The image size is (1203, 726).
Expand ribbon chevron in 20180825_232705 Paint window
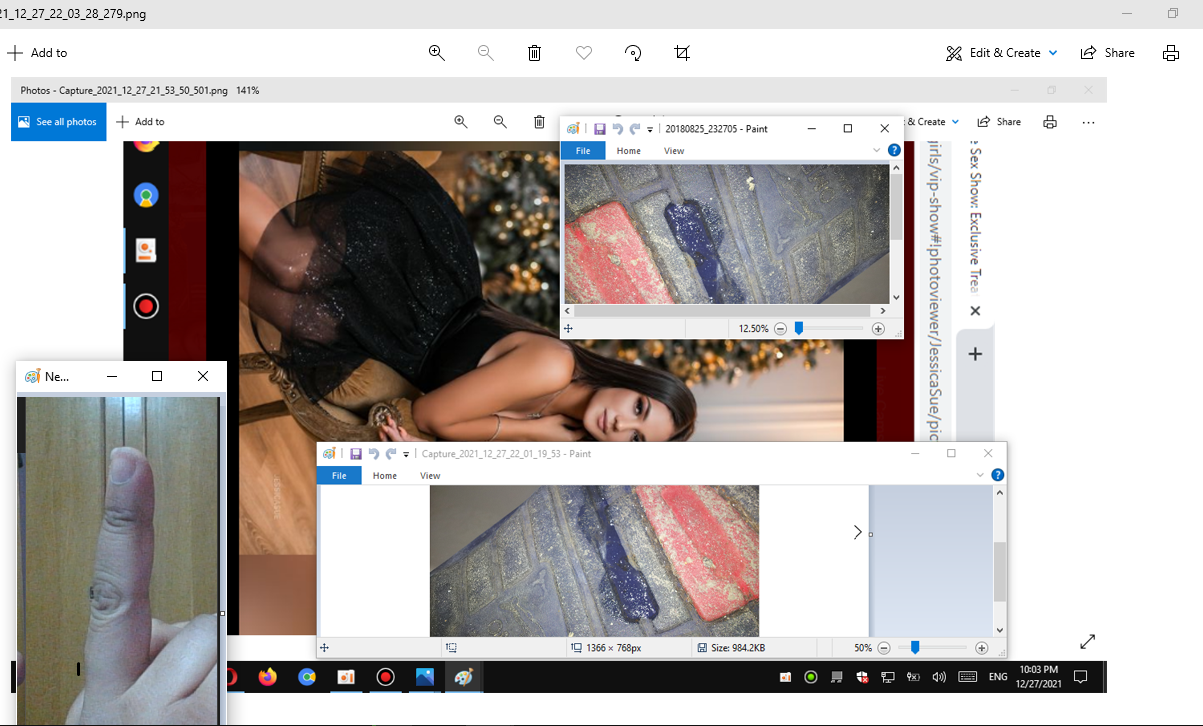pyautogui.click(x=876, y=150)
